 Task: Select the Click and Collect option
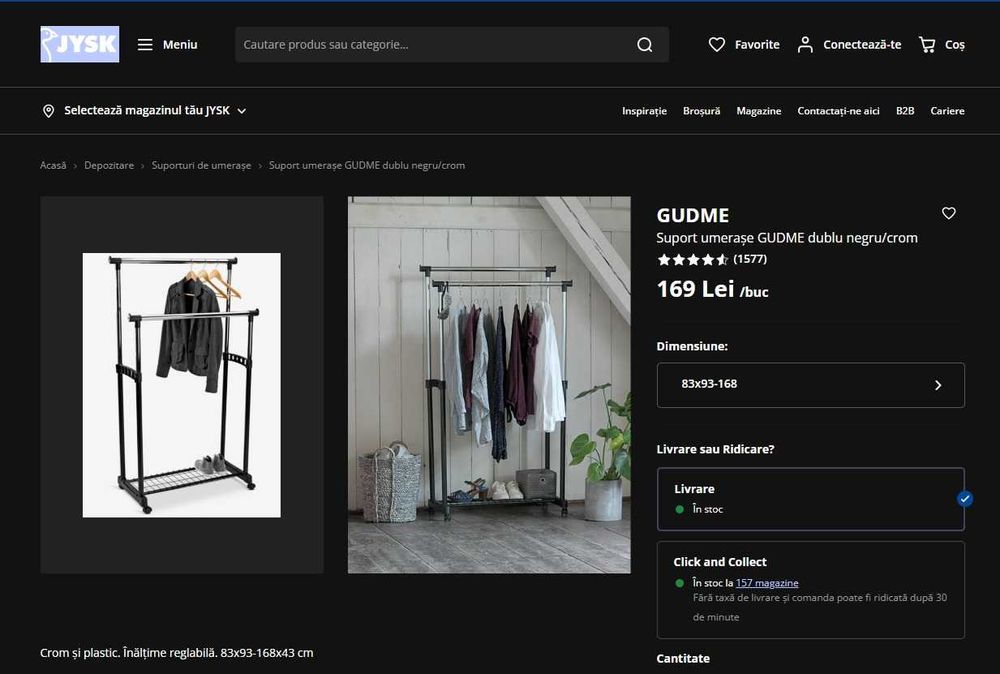(811, 590)
